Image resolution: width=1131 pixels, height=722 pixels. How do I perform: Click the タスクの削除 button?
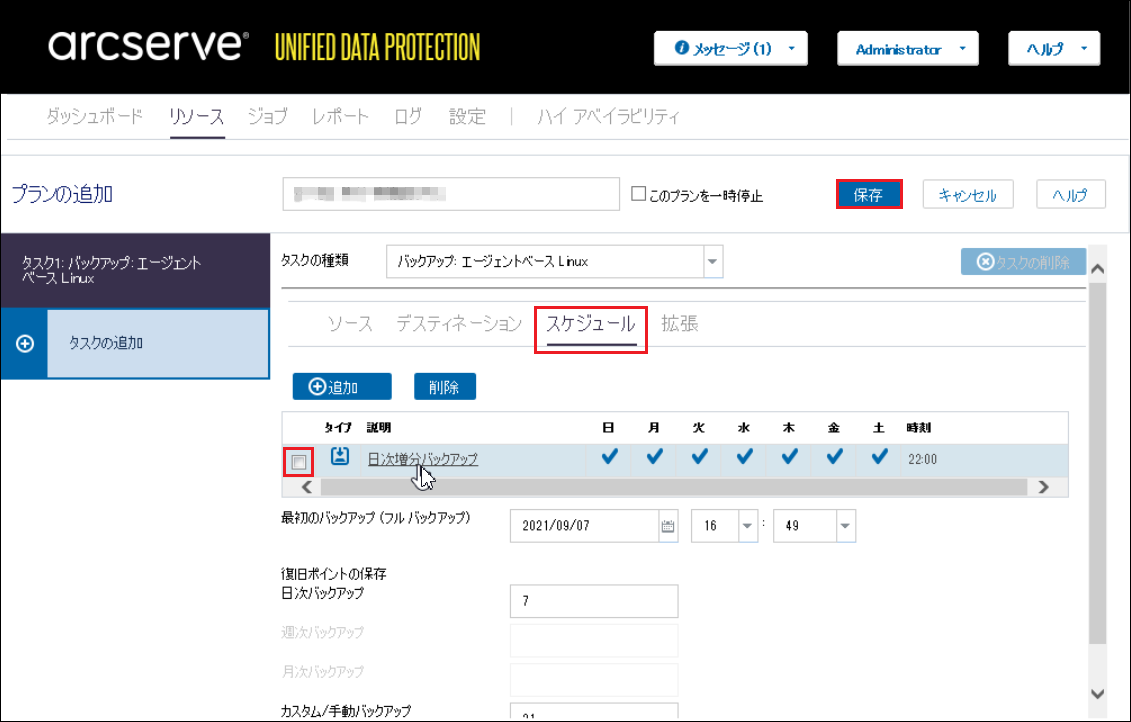click(1023, 262)
